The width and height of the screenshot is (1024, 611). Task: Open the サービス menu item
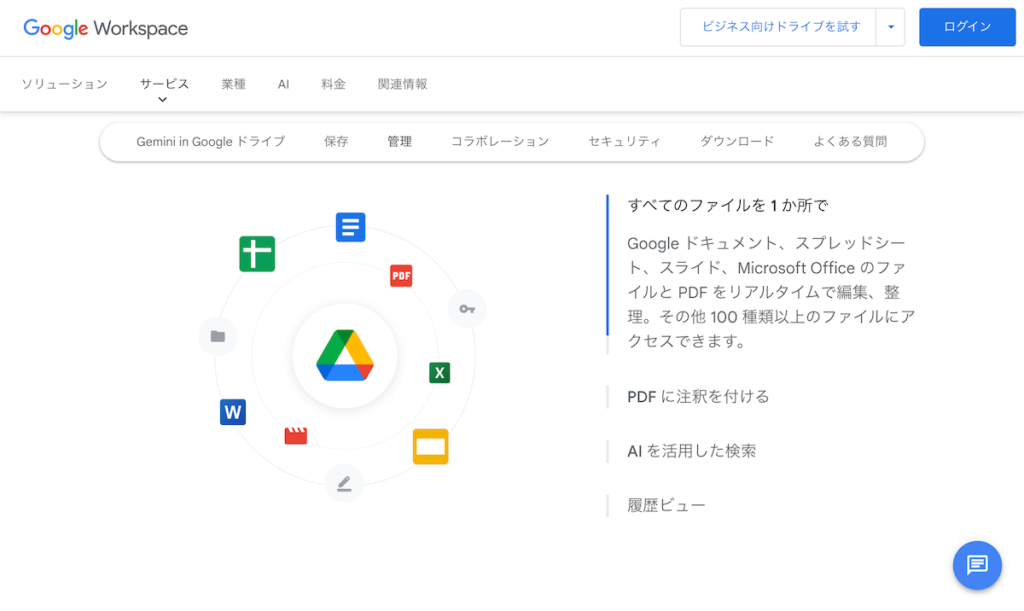(x=165, y=84)
